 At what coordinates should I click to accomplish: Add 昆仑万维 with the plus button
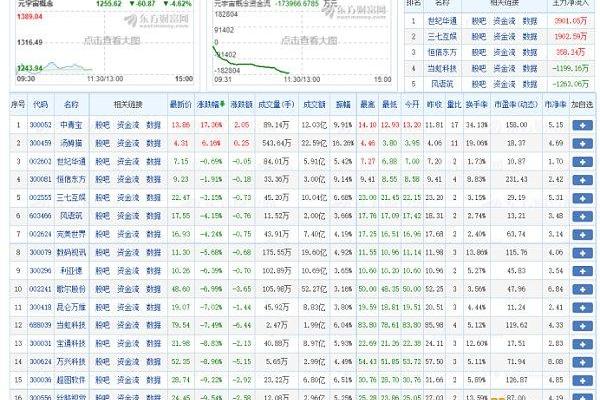(583, 307)
